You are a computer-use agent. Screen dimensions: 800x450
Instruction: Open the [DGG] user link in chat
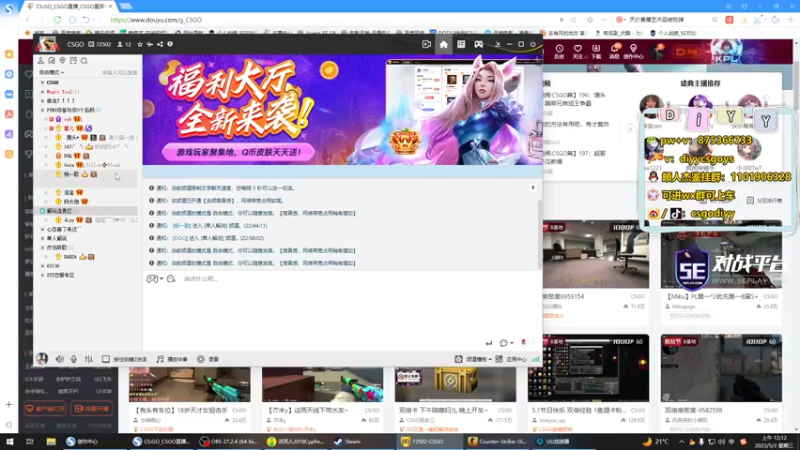[x=180, y=238]
